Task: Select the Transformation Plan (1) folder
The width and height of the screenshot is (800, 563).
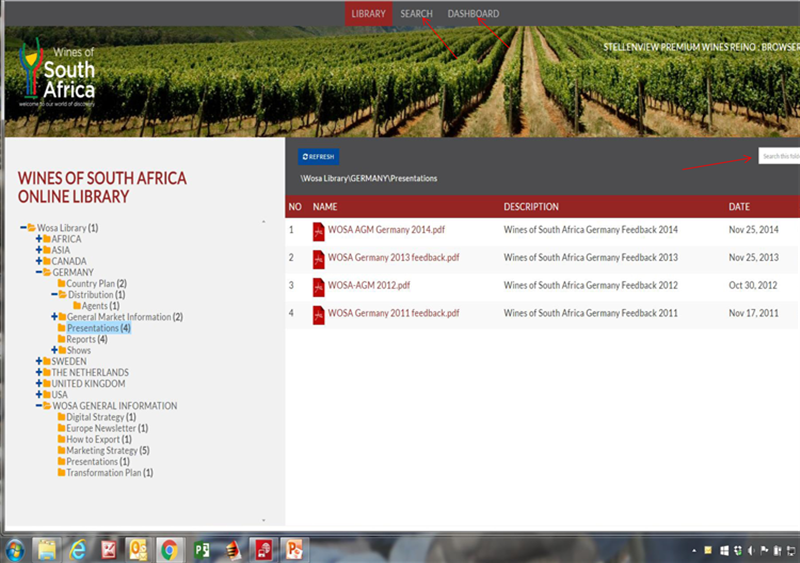Action: pyautogui.click(x=110, y=473)
